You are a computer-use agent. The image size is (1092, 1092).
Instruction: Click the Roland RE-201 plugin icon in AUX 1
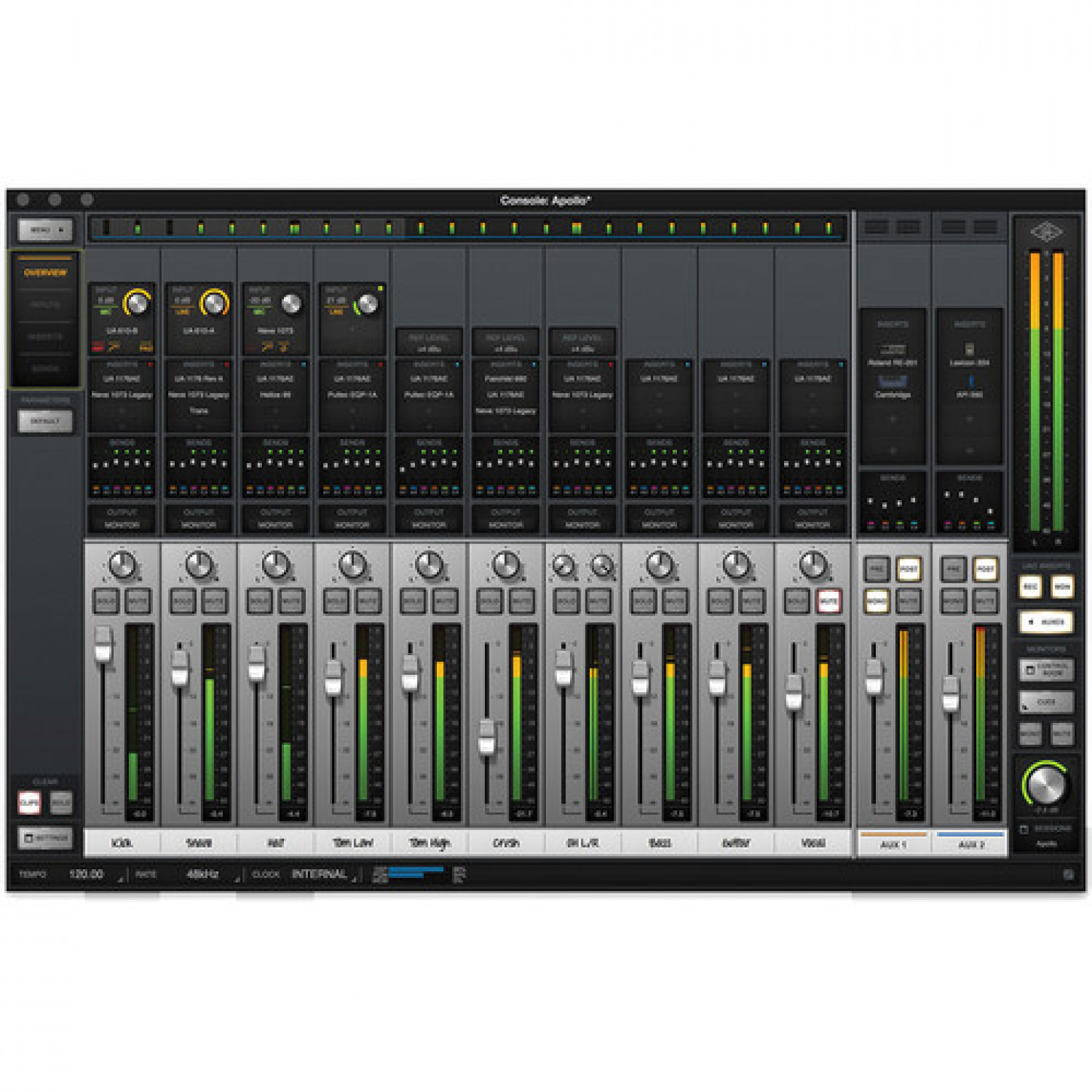pyautogui.click(x=892, y=349)
